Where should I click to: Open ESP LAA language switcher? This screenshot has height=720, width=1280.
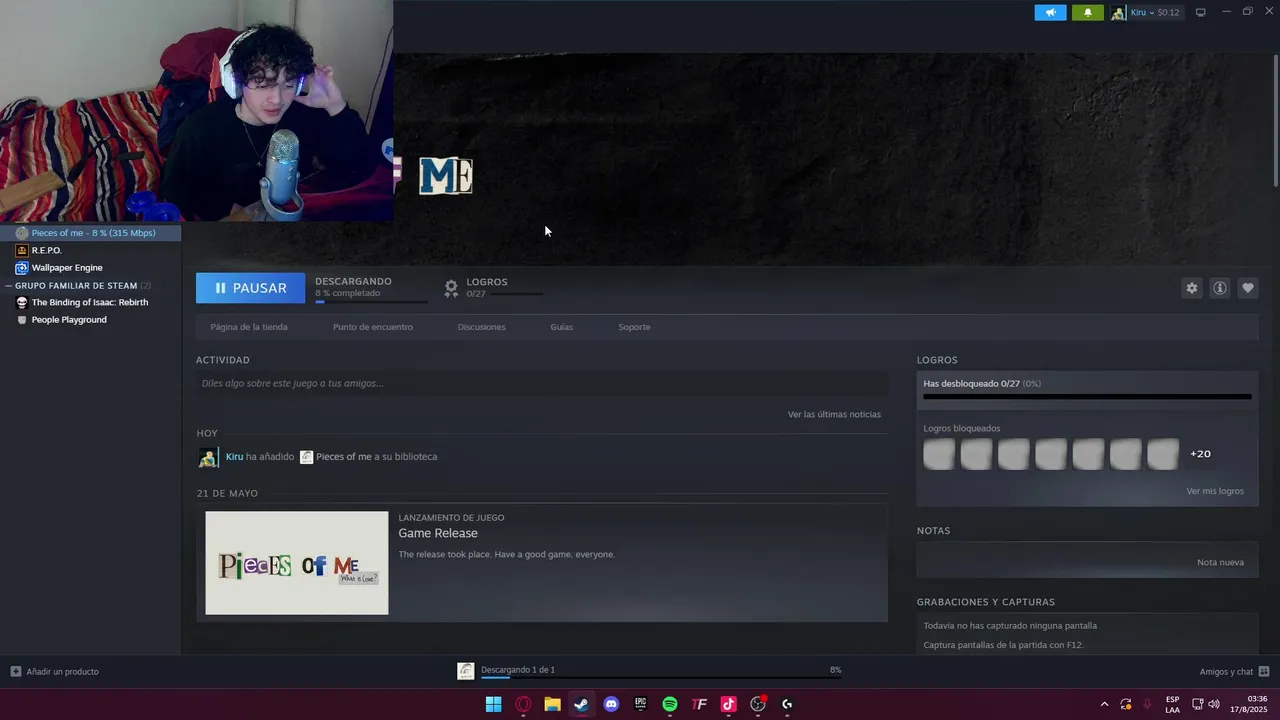click(1172, 704)
